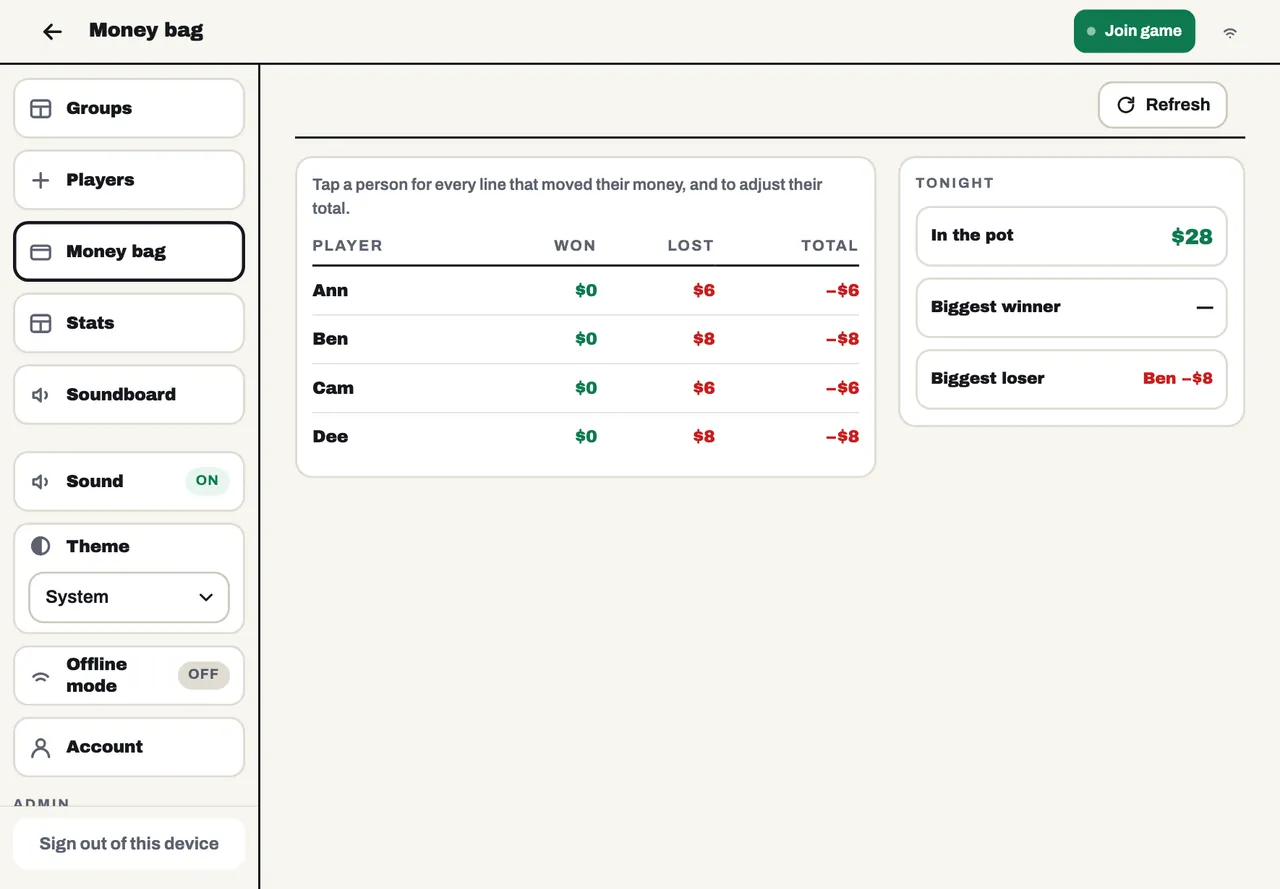Click the plus icon beside Players
Screen dimensions: 1280x889
[41, 180]
